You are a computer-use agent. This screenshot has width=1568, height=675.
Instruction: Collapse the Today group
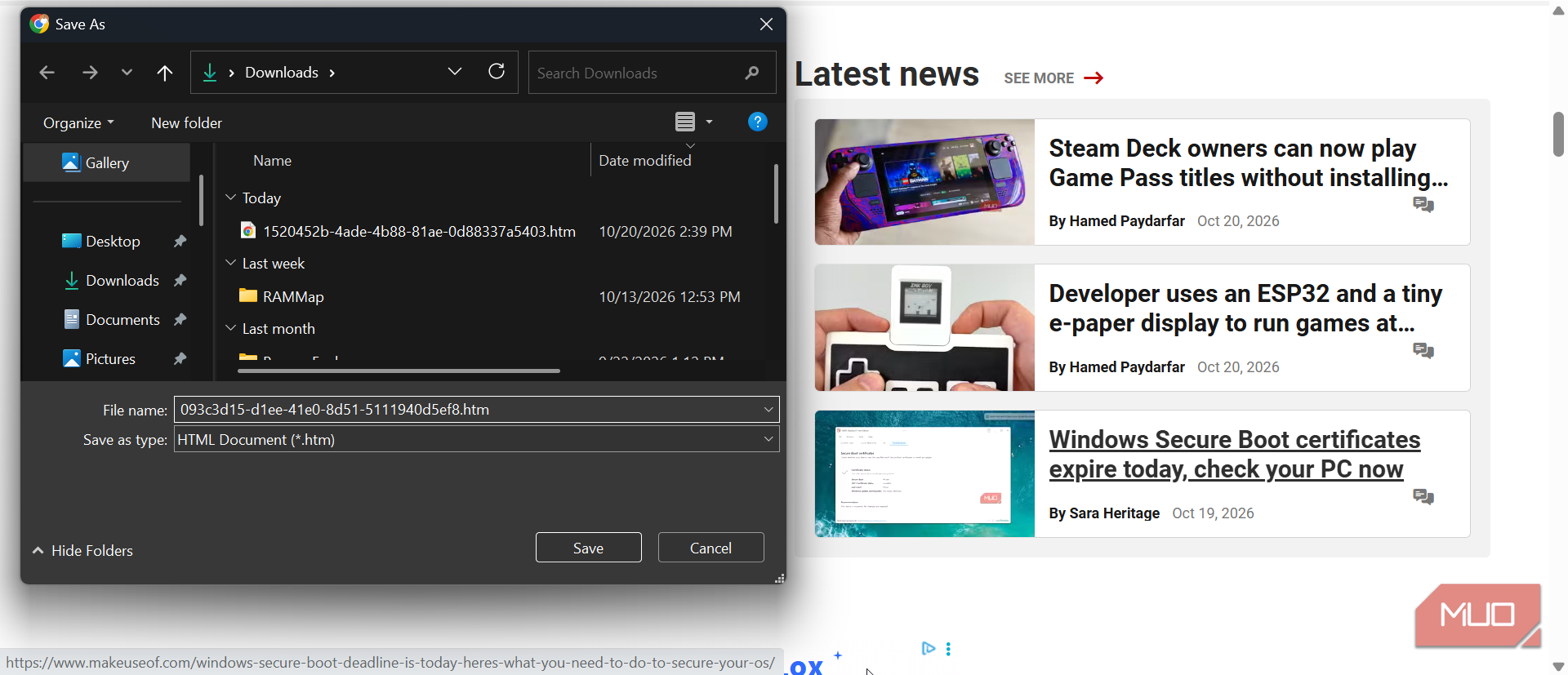click(x=231, y=198)
